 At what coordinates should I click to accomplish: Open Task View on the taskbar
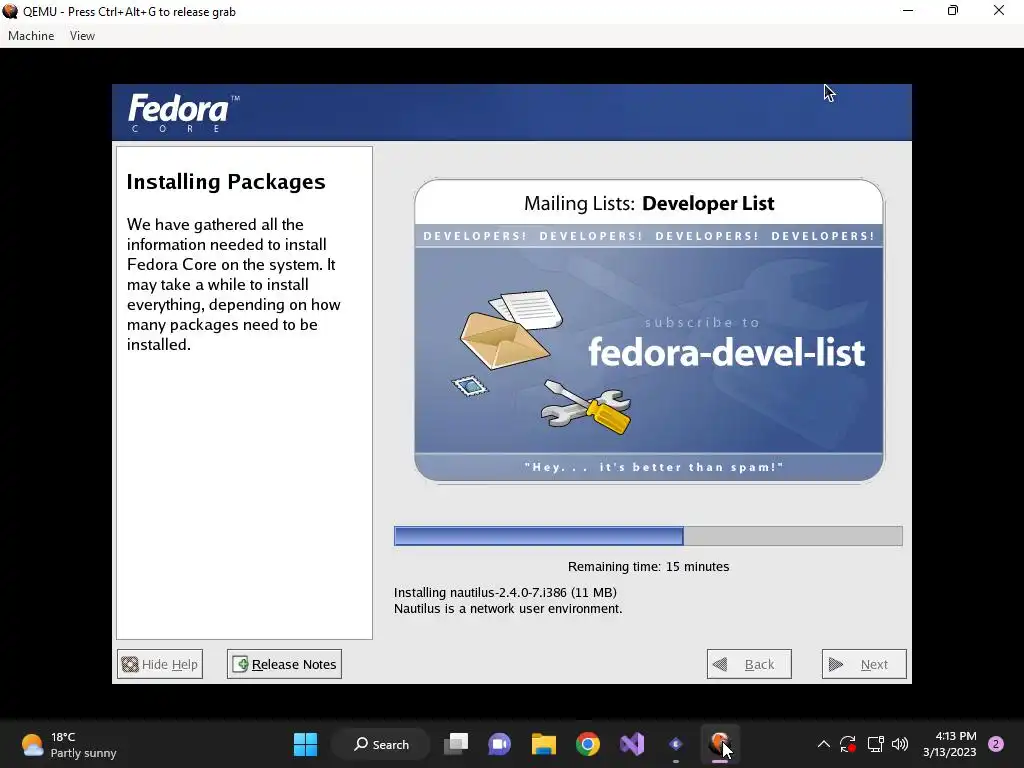click(x=456, y=744)
